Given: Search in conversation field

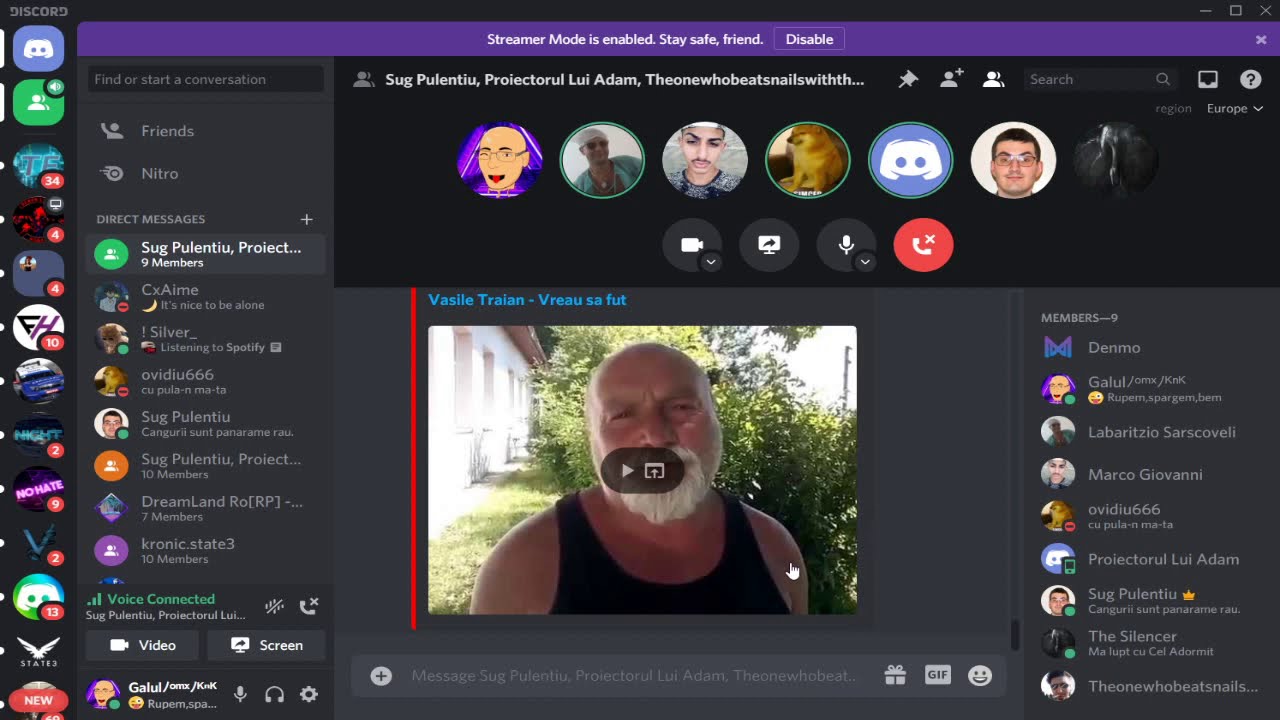Looking at the screenshot, I should (1100, 79).
